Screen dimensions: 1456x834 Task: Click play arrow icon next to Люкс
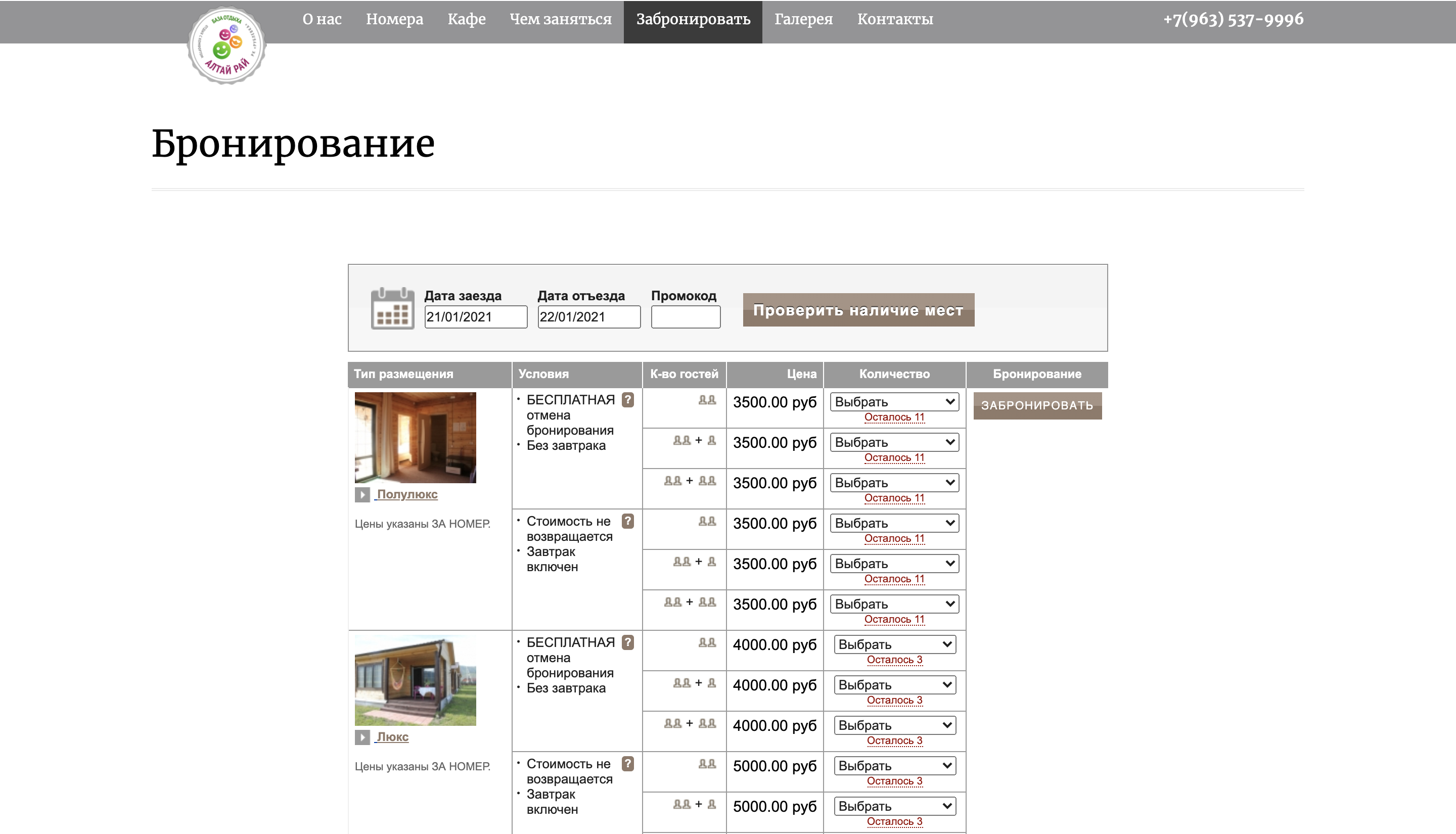pos(362,737)
